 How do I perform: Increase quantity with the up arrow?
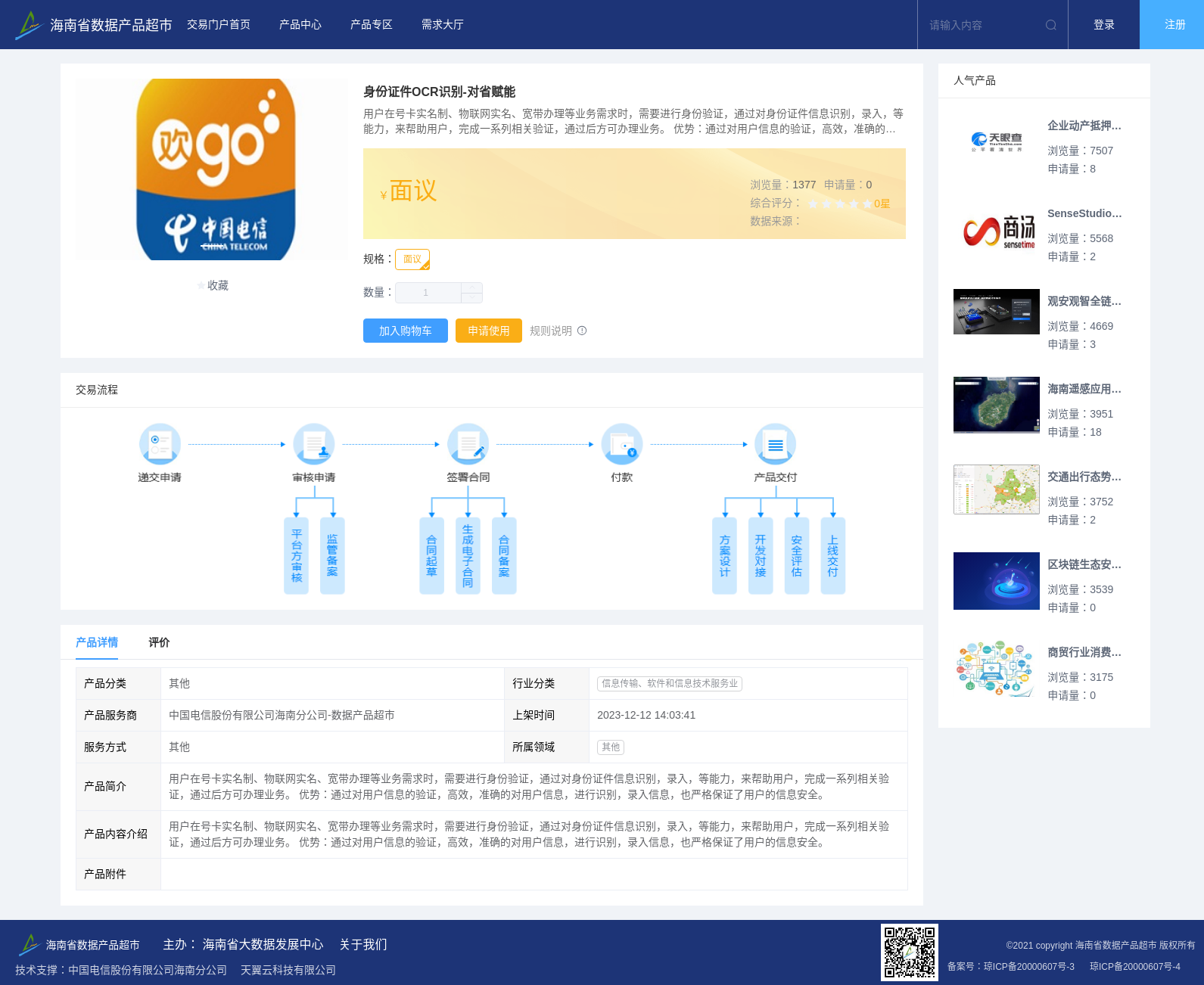pos(472,287)
